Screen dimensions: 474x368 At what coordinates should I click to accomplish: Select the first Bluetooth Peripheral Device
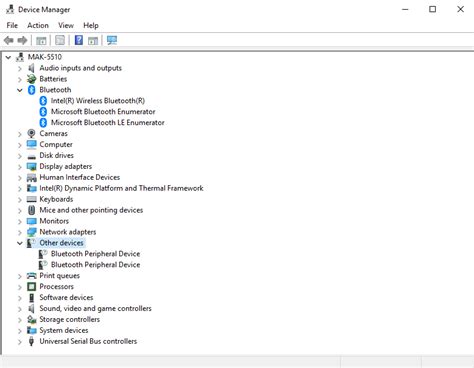pyautogui.click(x=95, y=254)
